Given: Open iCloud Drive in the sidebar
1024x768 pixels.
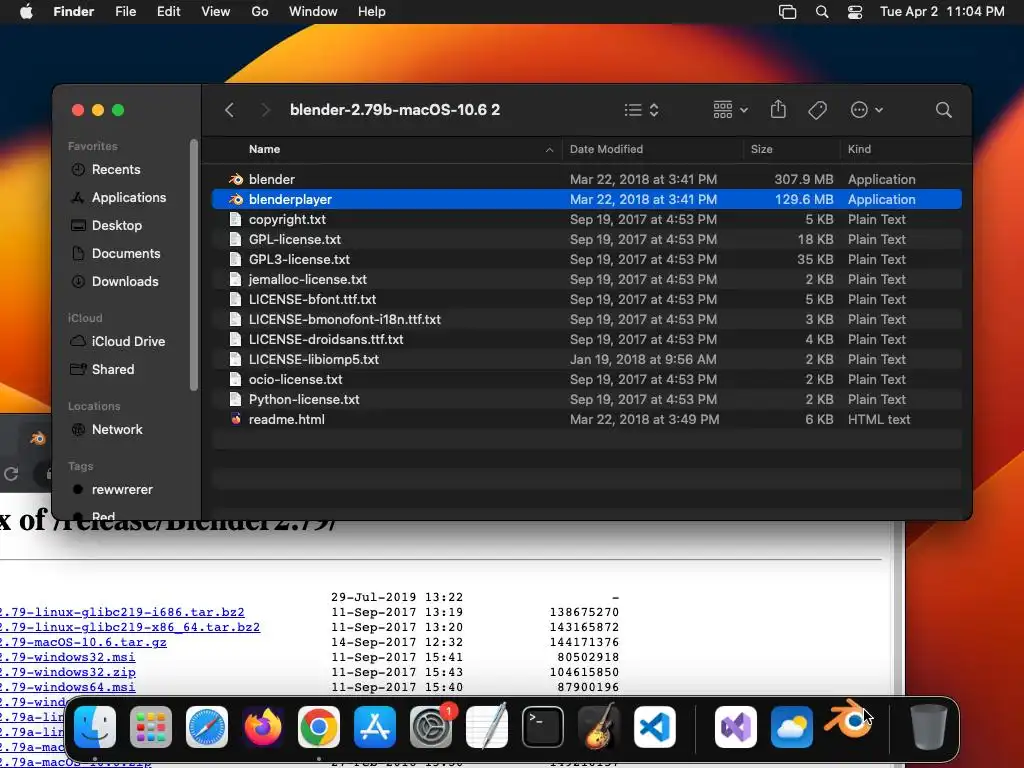Looking at the screenshot, I should click(128, 342).
